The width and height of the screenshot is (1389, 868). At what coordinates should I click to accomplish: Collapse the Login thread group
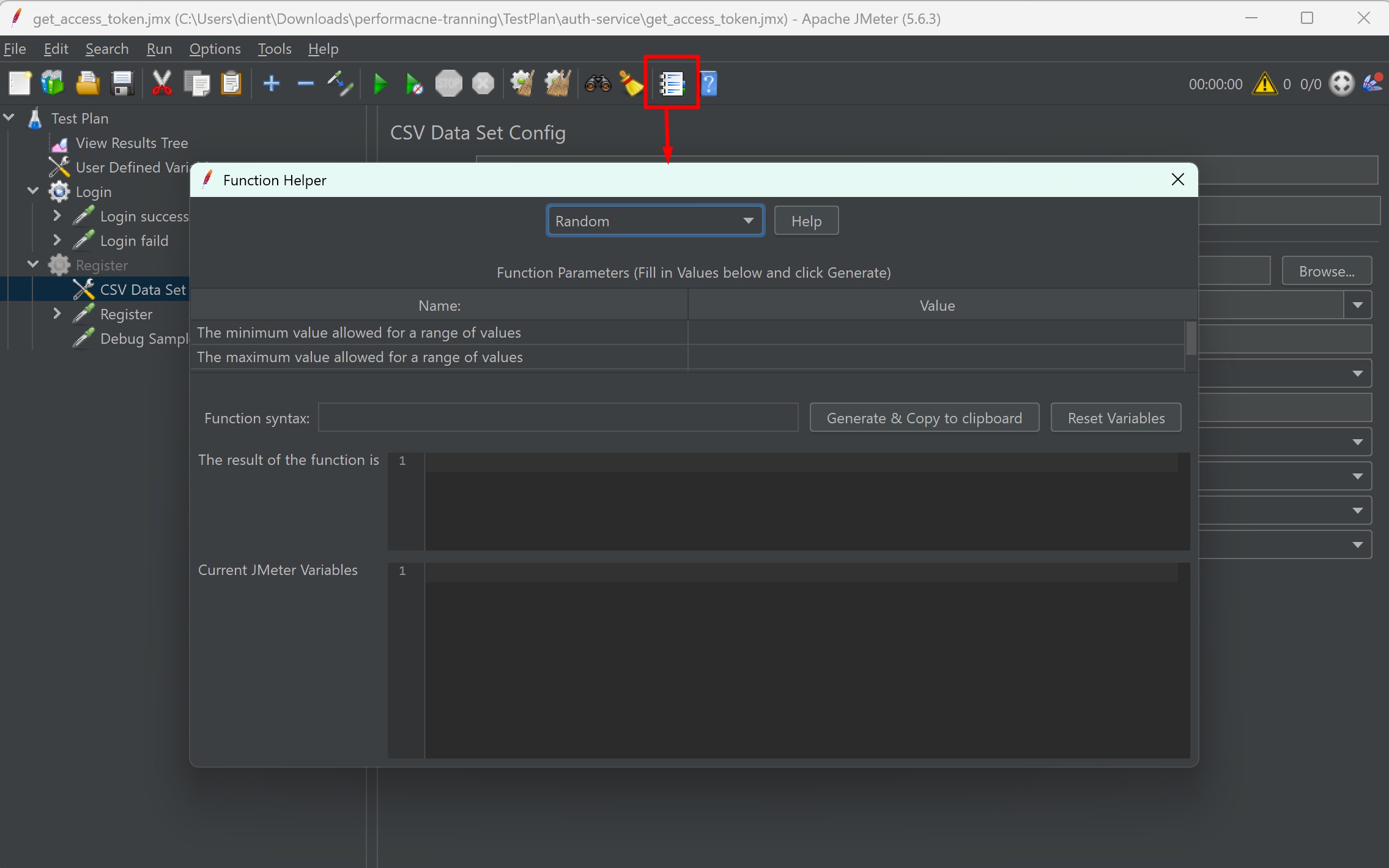33,191
